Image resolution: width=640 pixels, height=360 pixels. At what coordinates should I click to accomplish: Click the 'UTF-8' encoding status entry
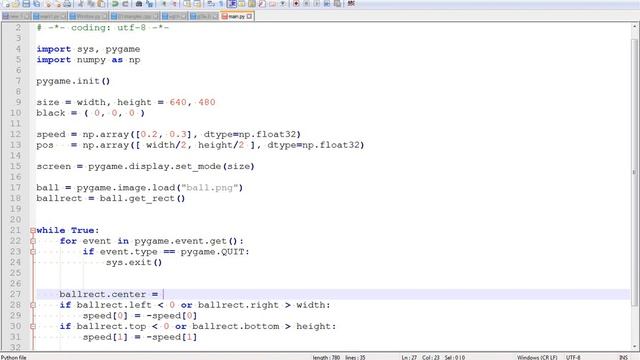[x=573, y=358]
